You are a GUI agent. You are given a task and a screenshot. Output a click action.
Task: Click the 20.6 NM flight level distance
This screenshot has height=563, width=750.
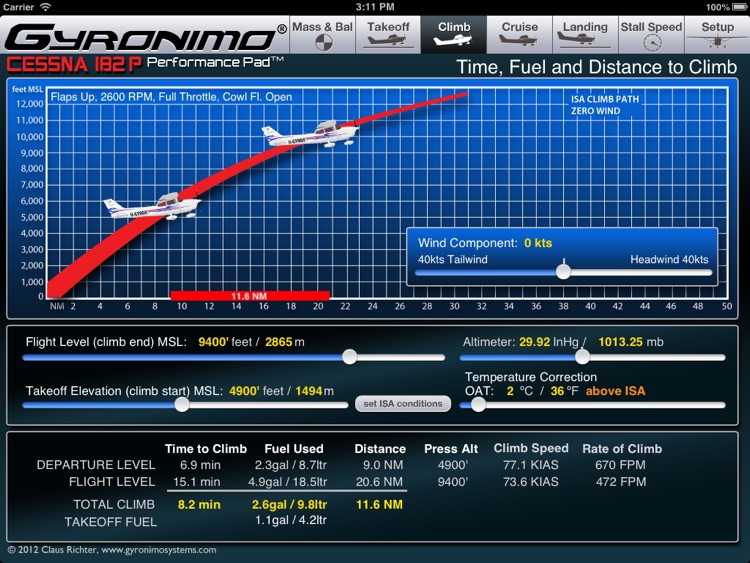[x=379, y=482]
